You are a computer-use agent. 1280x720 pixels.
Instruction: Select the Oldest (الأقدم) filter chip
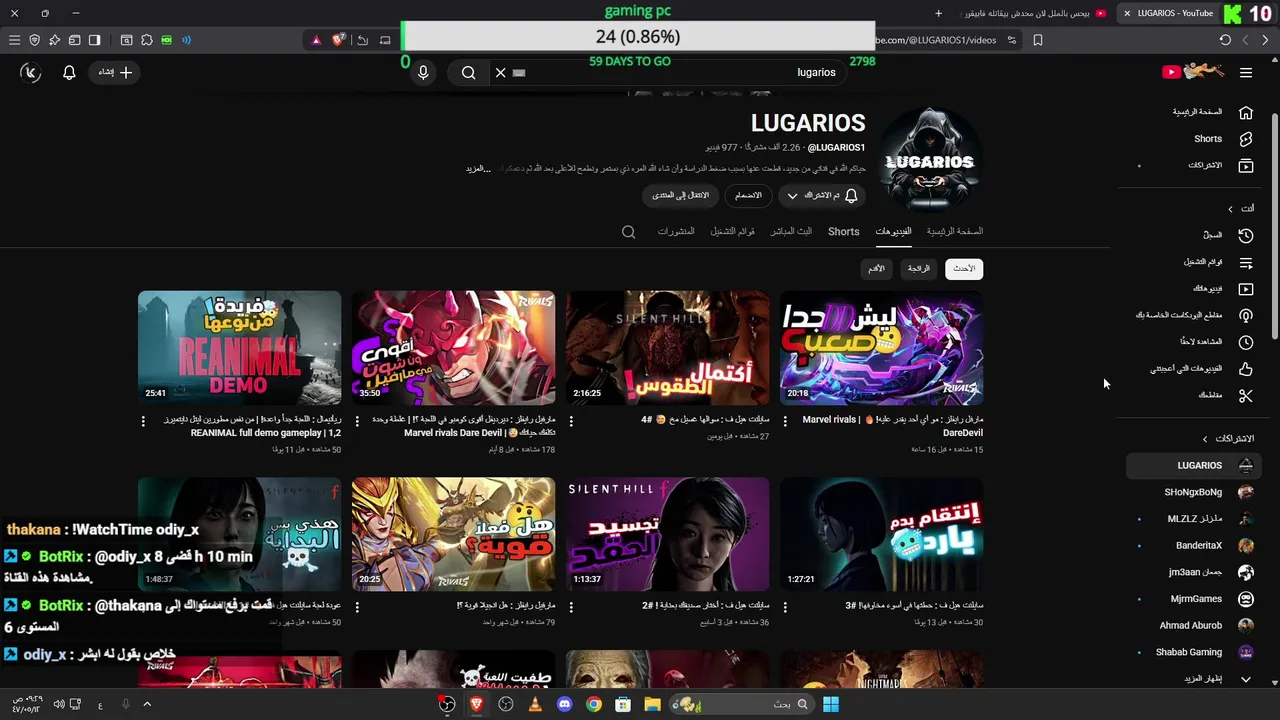pyautogui.click(x=876, y=269)
